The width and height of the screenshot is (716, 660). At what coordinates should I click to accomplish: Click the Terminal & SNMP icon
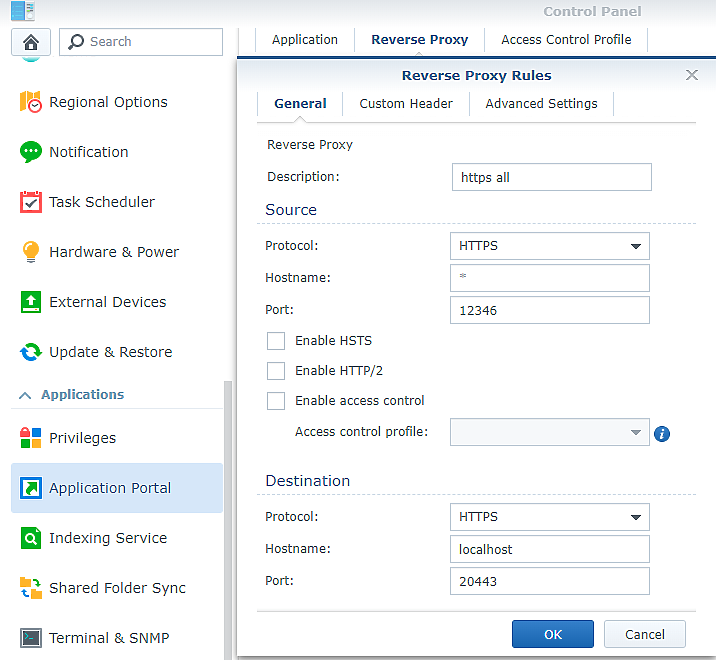coord(31,638)
